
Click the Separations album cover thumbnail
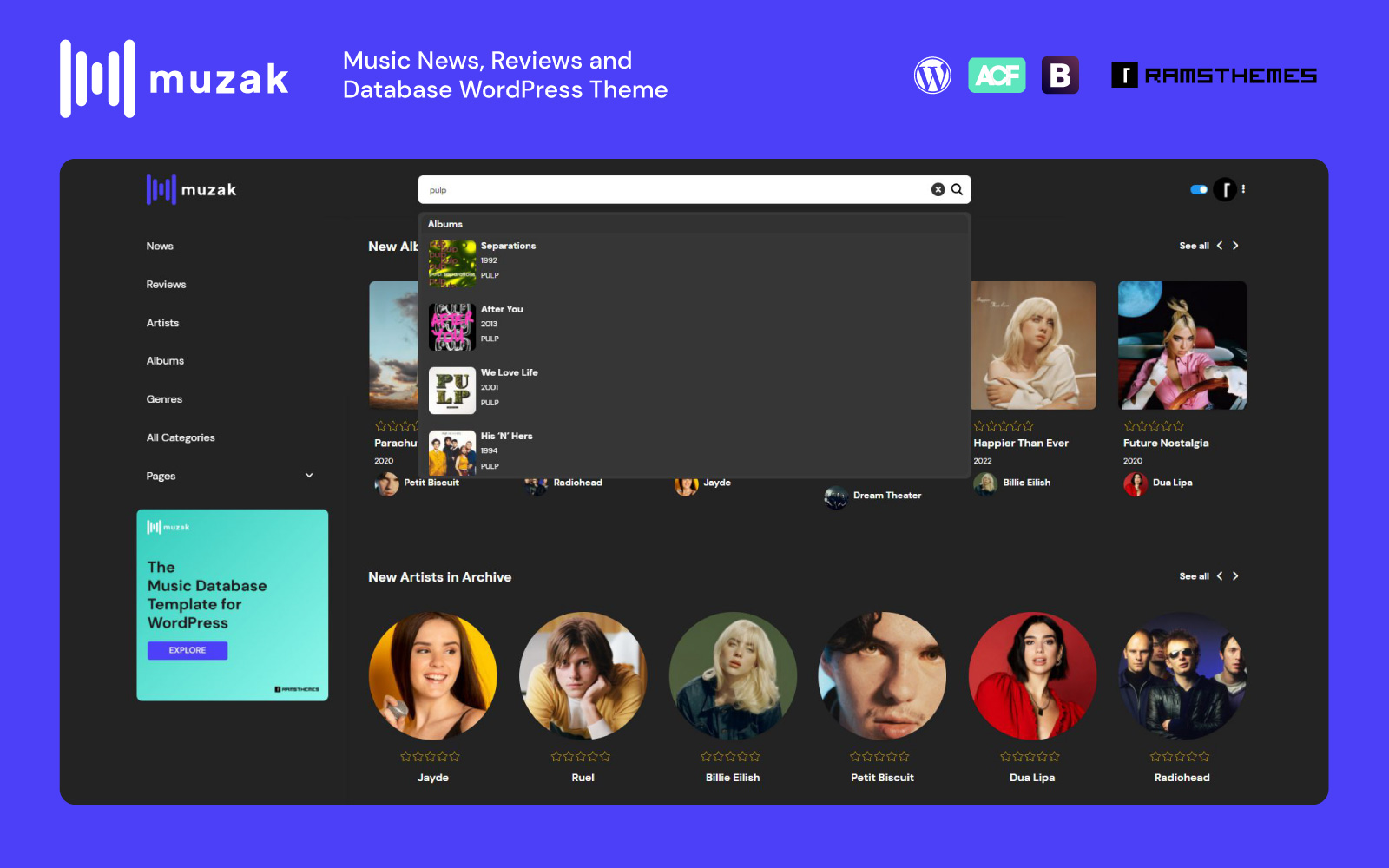(x=452, y=264)
